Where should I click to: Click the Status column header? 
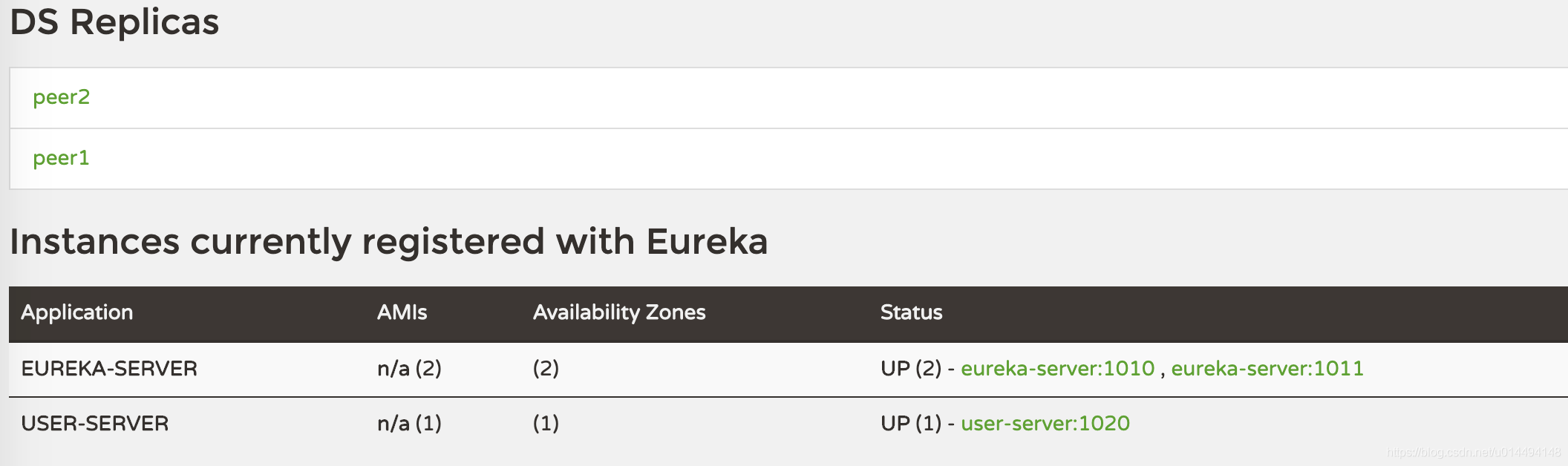(910, 312)
